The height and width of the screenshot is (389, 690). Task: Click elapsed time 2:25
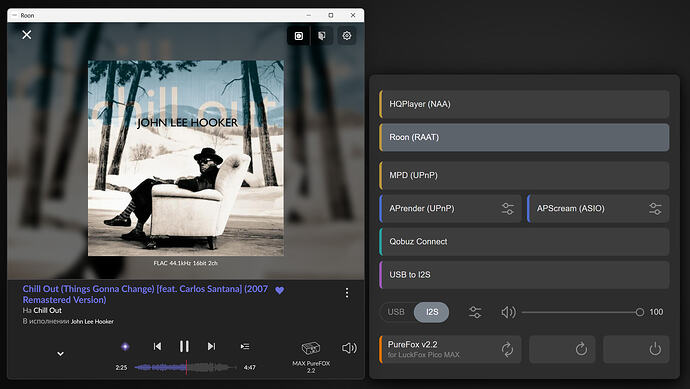tap(121, 367)
